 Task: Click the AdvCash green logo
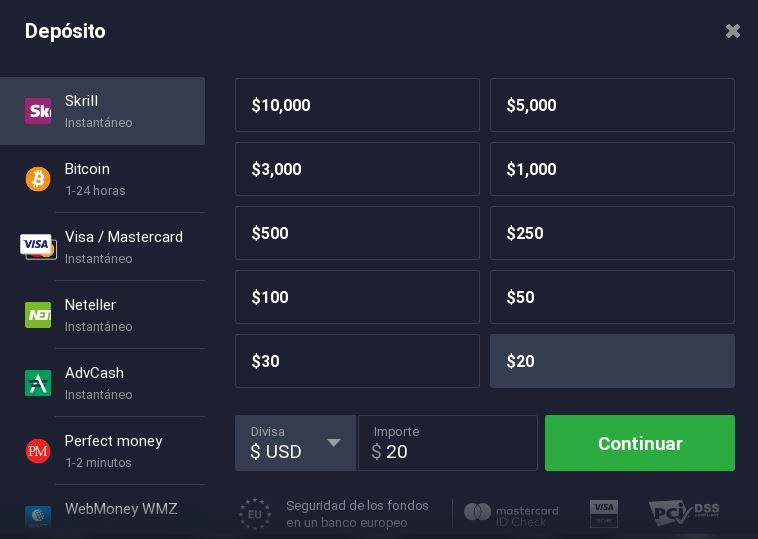tap(38, 383)
